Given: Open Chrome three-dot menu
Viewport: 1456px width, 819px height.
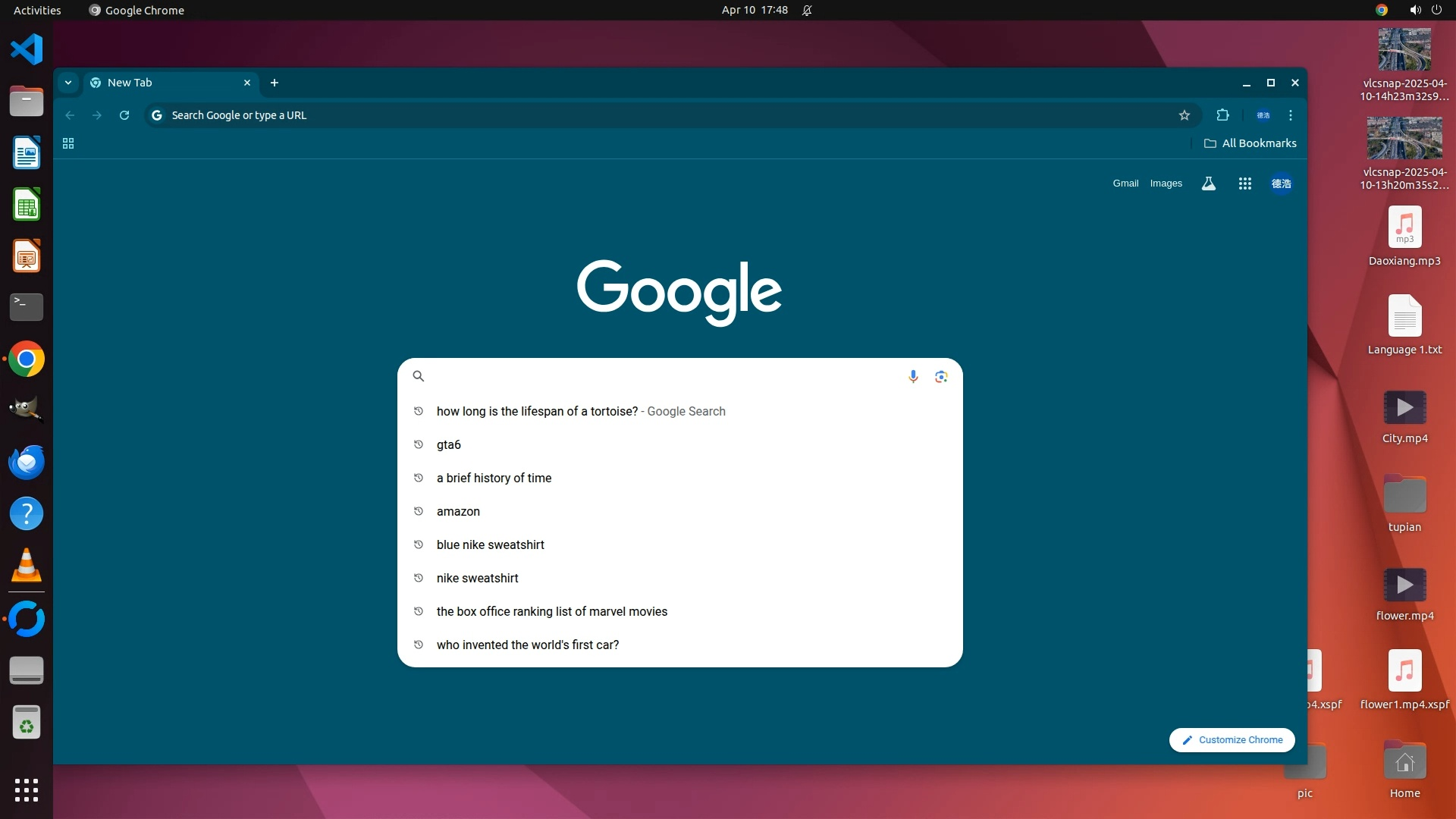Looking at the screenshot, I should [1291, 115].
